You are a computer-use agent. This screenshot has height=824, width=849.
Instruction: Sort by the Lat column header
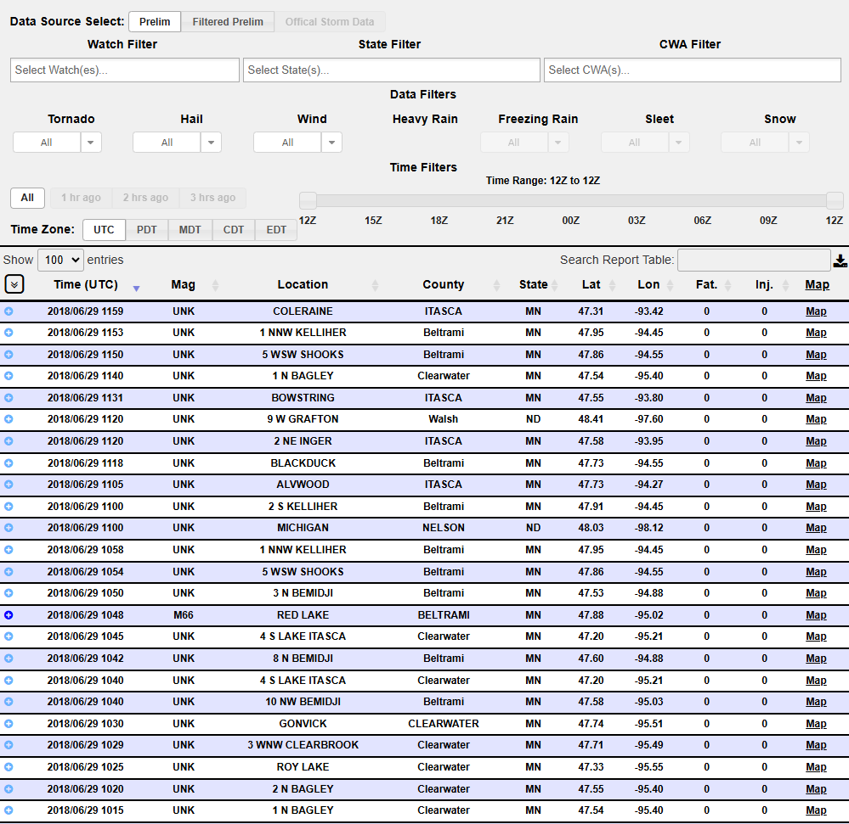click(x=591, y=285)
